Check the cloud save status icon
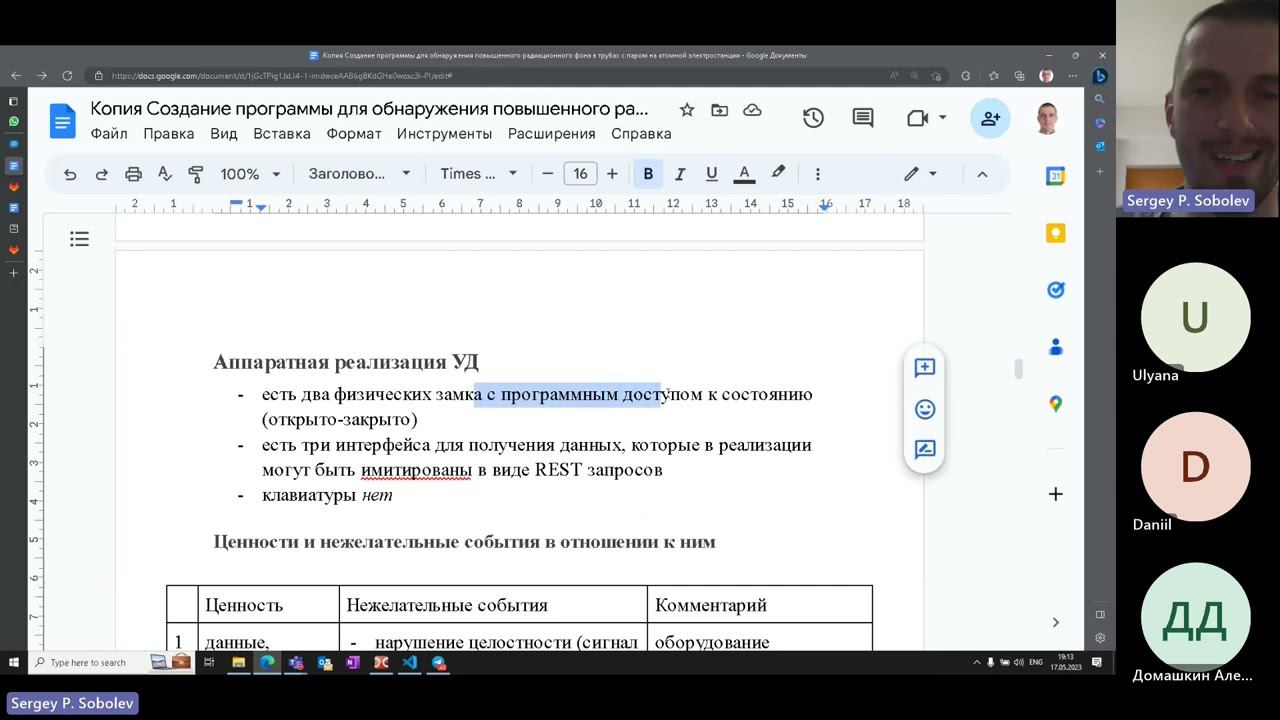The image size is (1280, 720). [x=752, y=110]
